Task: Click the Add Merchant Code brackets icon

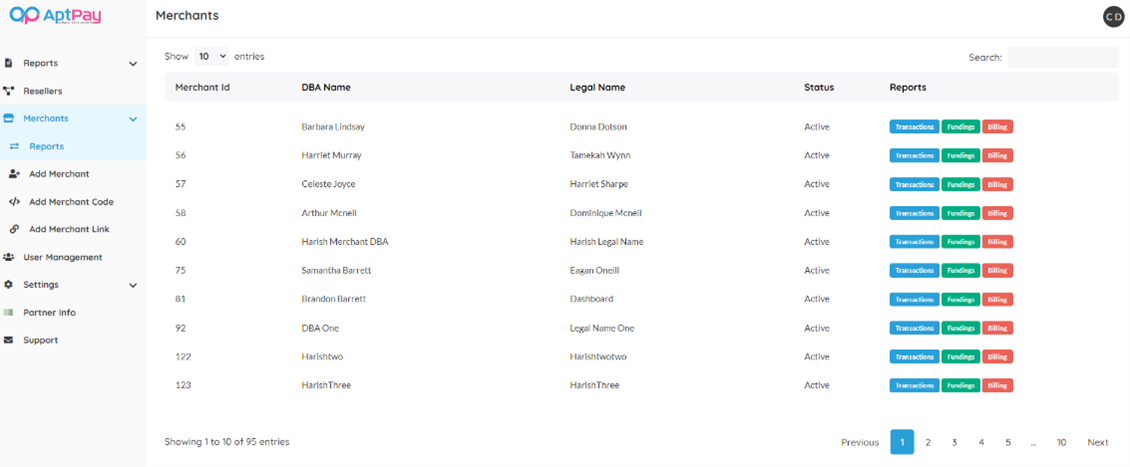Action: point(14,202)
